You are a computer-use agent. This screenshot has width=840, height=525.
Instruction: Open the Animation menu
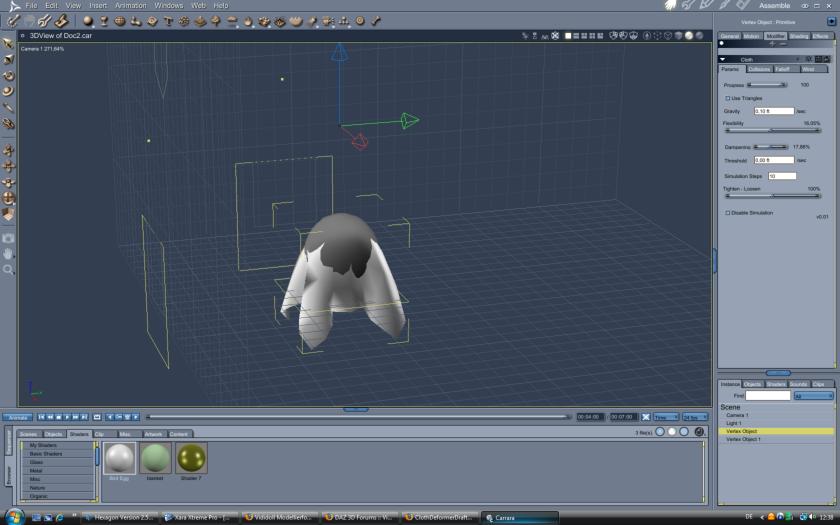click(131, 5)
